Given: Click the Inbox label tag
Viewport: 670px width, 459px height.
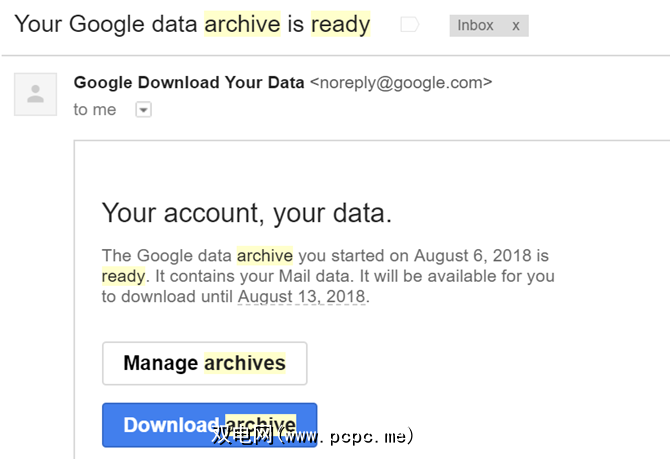Looking at the screenshot, I should (476, 25).
